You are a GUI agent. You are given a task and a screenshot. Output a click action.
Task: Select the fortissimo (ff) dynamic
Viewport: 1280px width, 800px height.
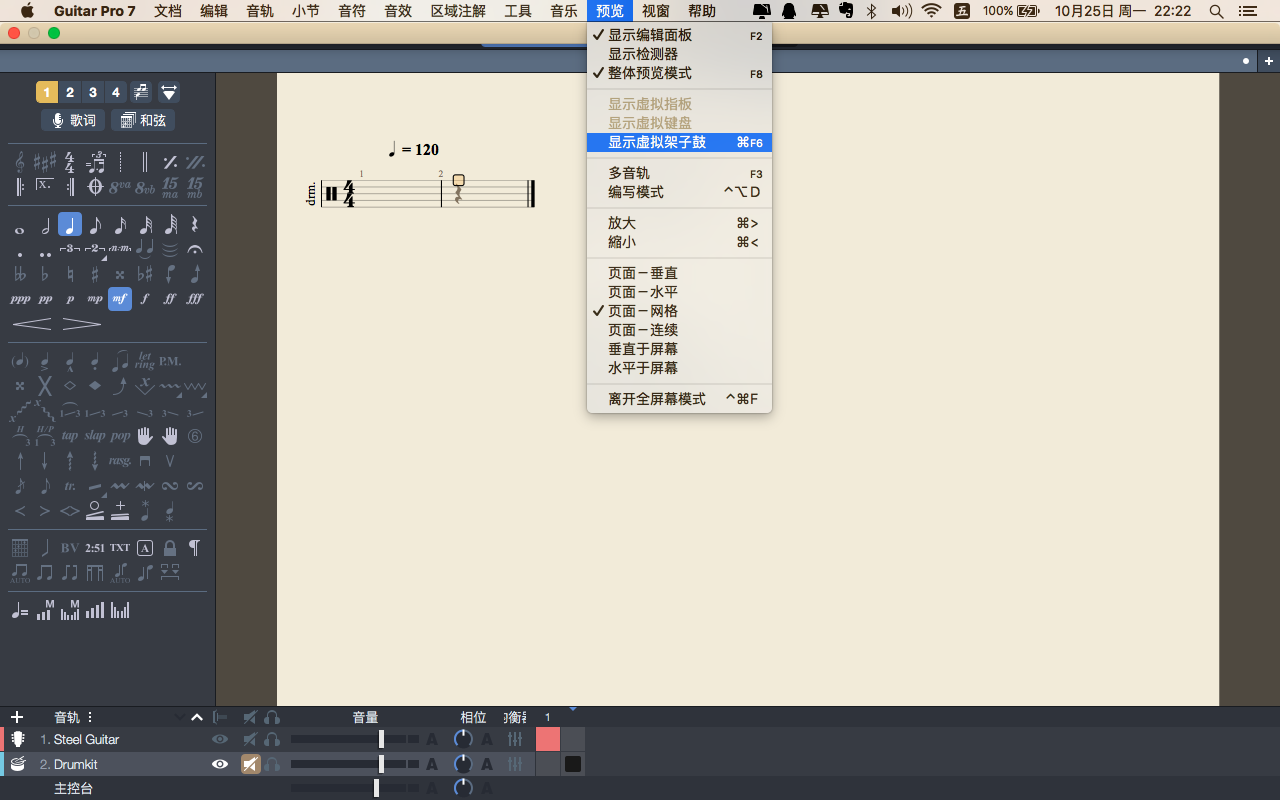pyautogui.click(x=170, y=299)
